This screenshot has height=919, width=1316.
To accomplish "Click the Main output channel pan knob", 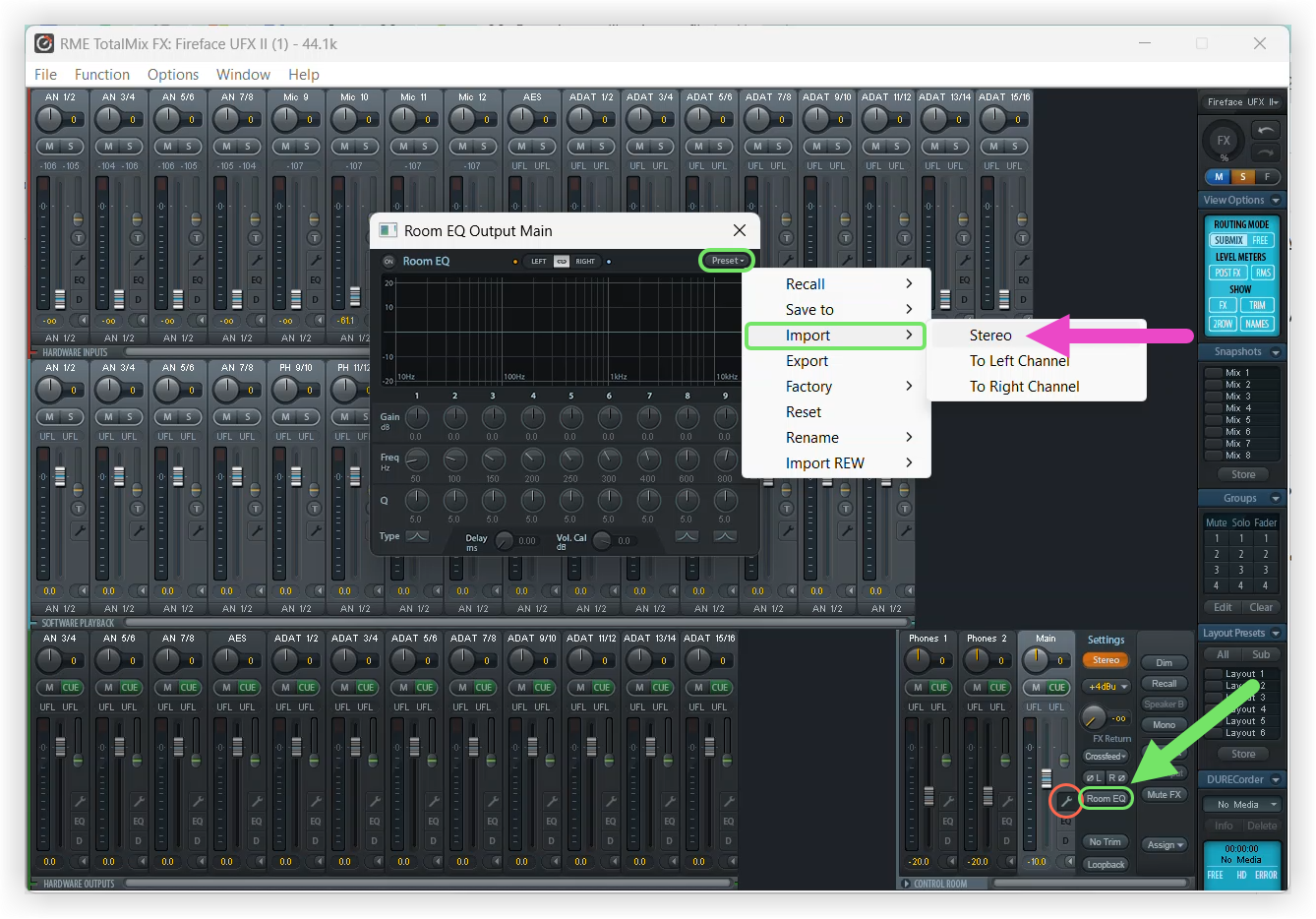I will point(1035,658).
